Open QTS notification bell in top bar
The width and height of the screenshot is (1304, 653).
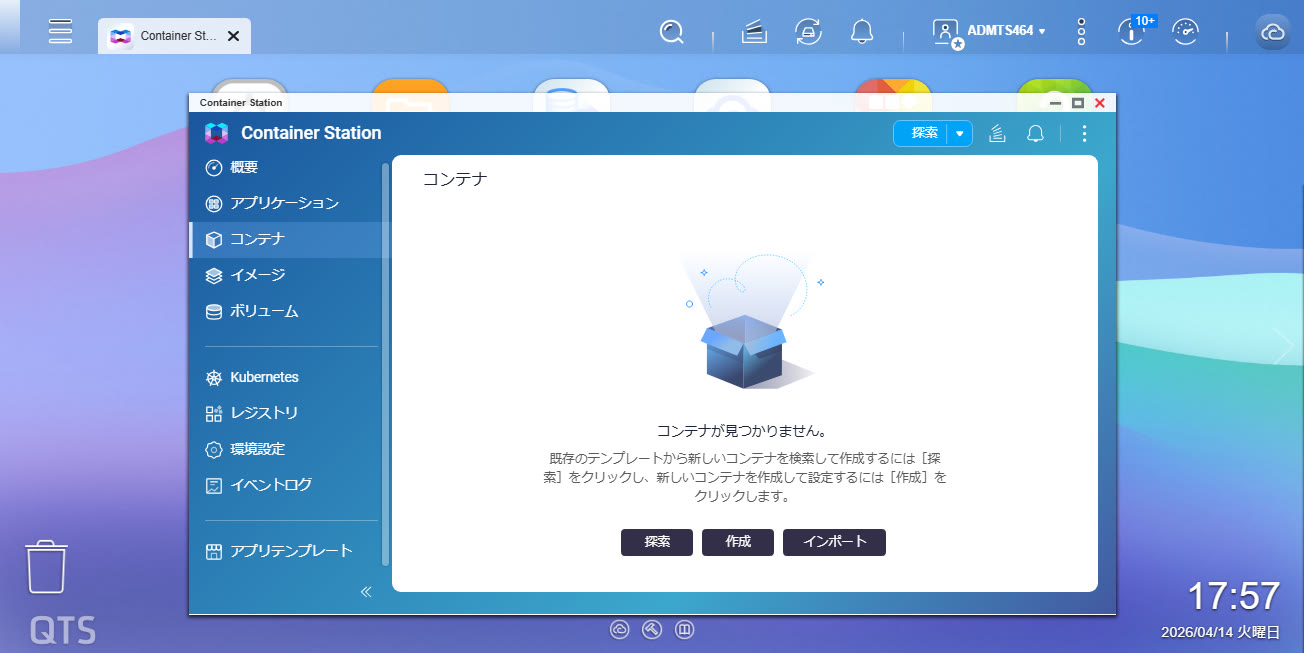[862, 32]
